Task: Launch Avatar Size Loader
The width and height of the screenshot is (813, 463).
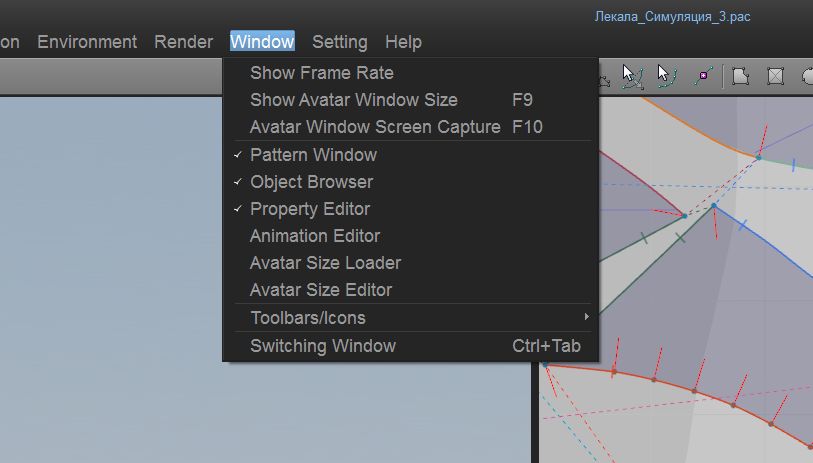Action: pos(325,263)
